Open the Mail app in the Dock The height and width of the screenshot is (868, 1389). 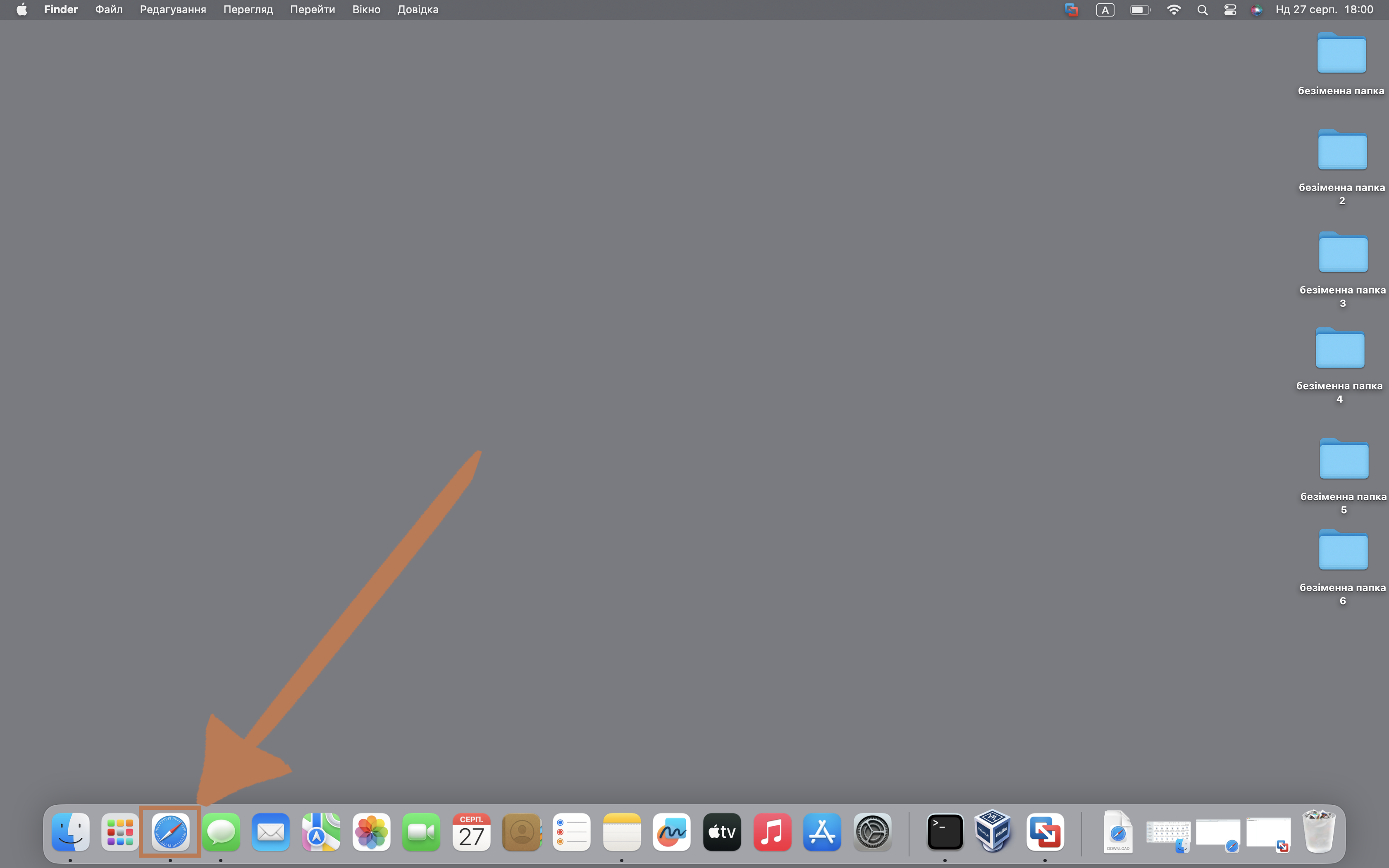click(x=271, y=832)
